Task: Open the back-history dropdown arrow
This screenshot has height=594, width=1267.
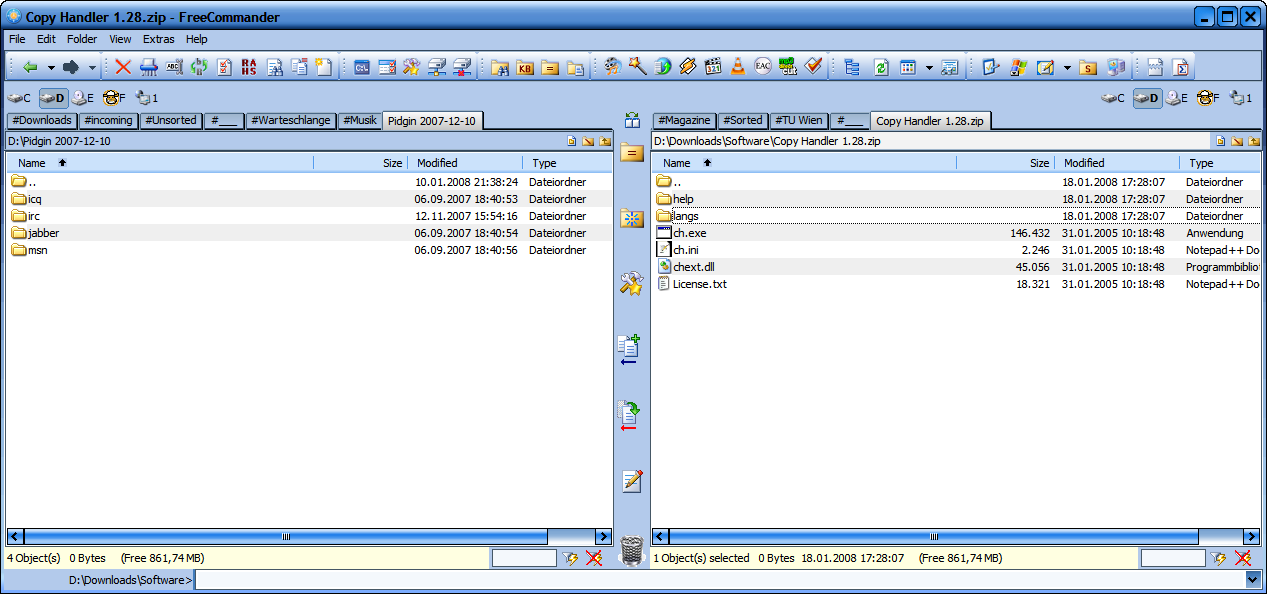Action: tap(51, 68)
